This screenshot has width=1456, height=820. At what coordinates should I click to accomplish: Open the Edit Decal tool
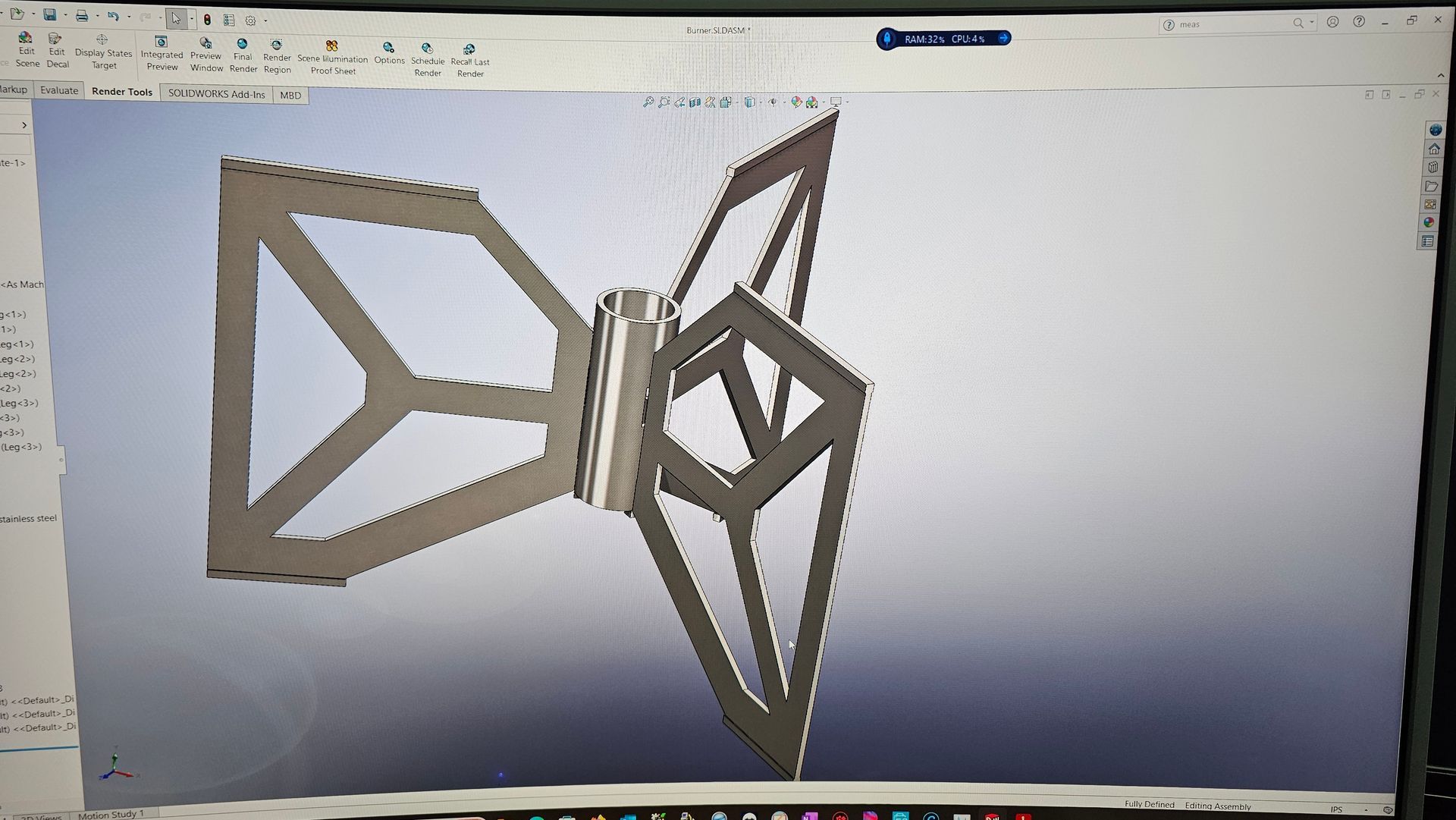[57, 51]
